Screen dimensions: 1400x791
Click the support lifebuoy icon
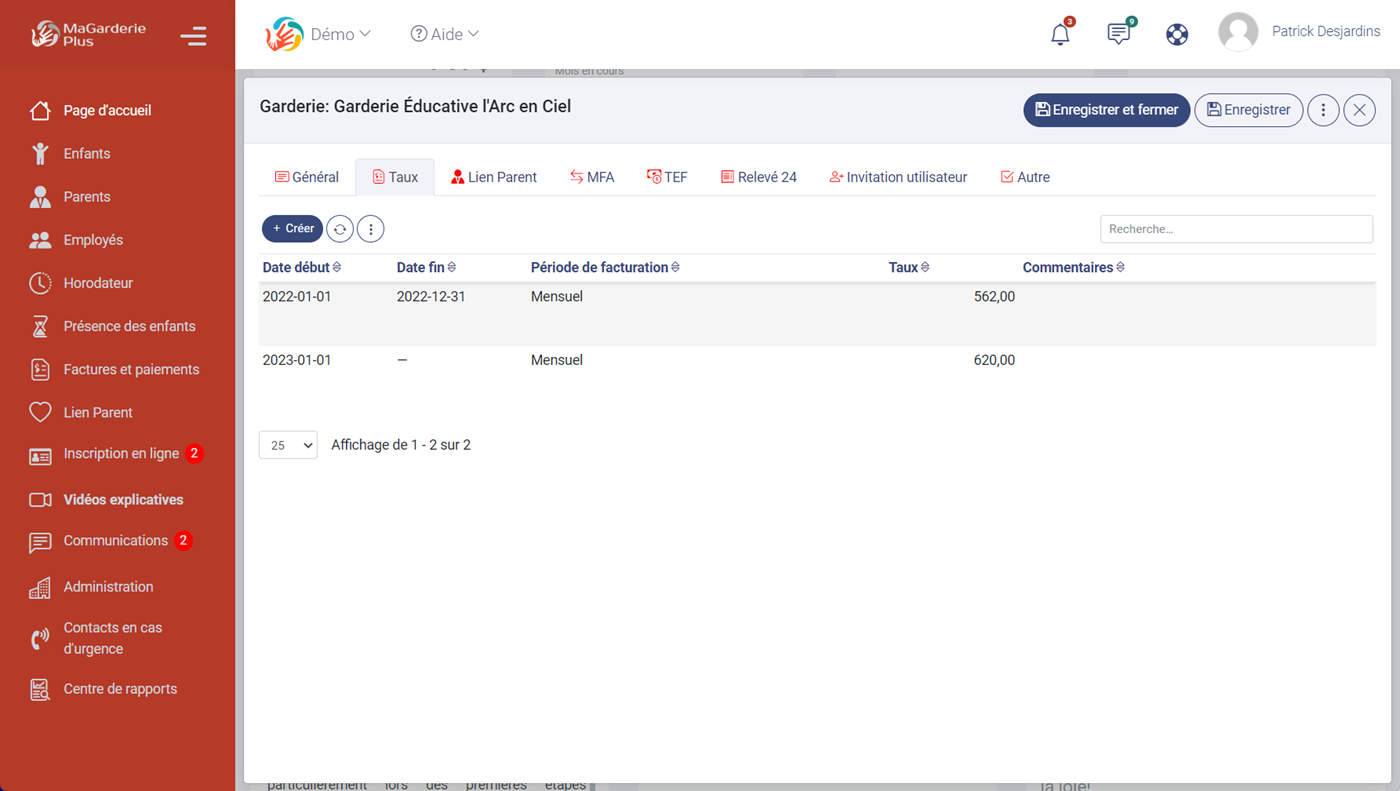[1177, 34]
